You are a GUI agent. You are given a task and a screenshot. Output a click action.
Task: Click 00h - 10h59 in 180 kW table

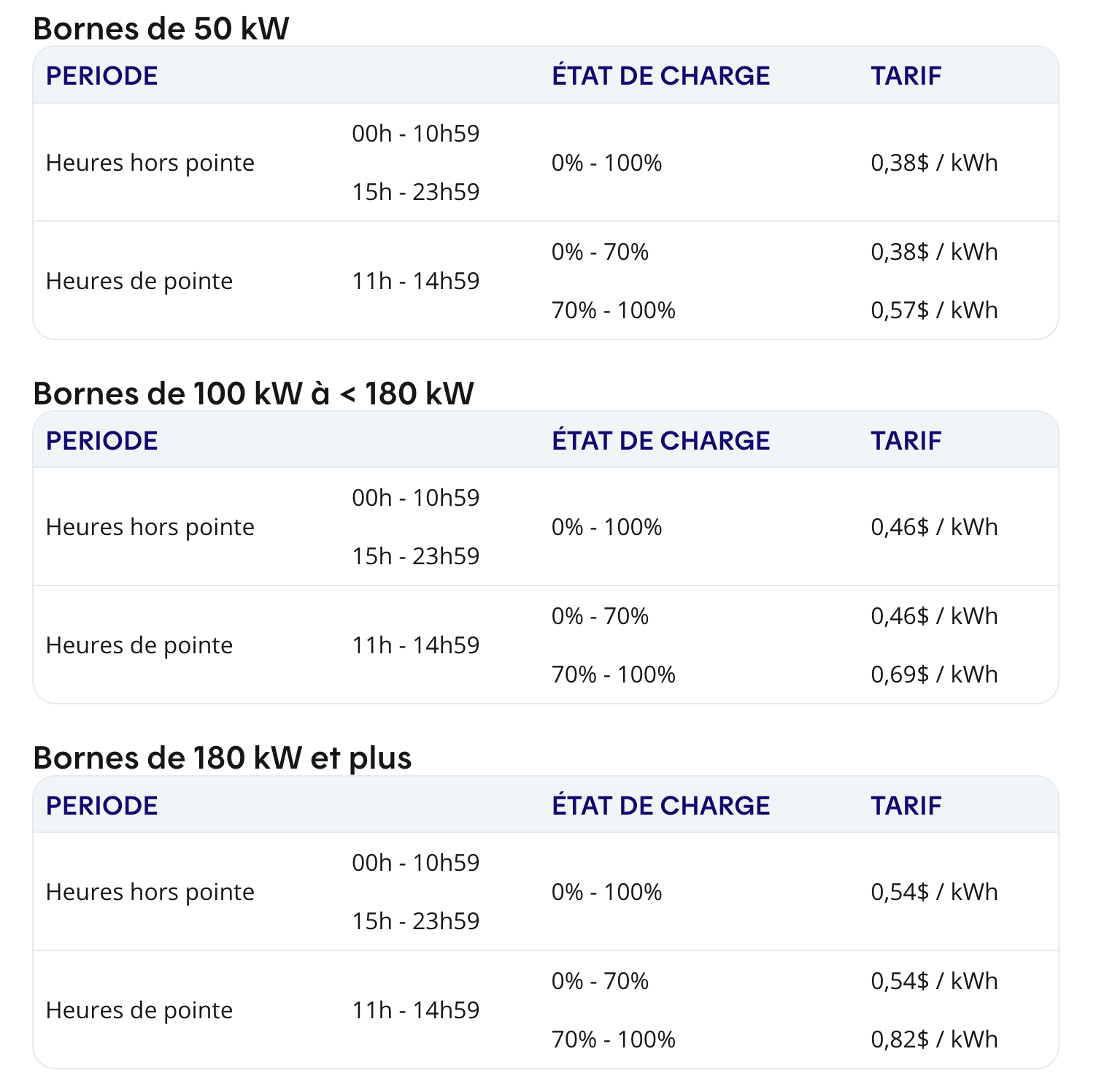point(416,863)
